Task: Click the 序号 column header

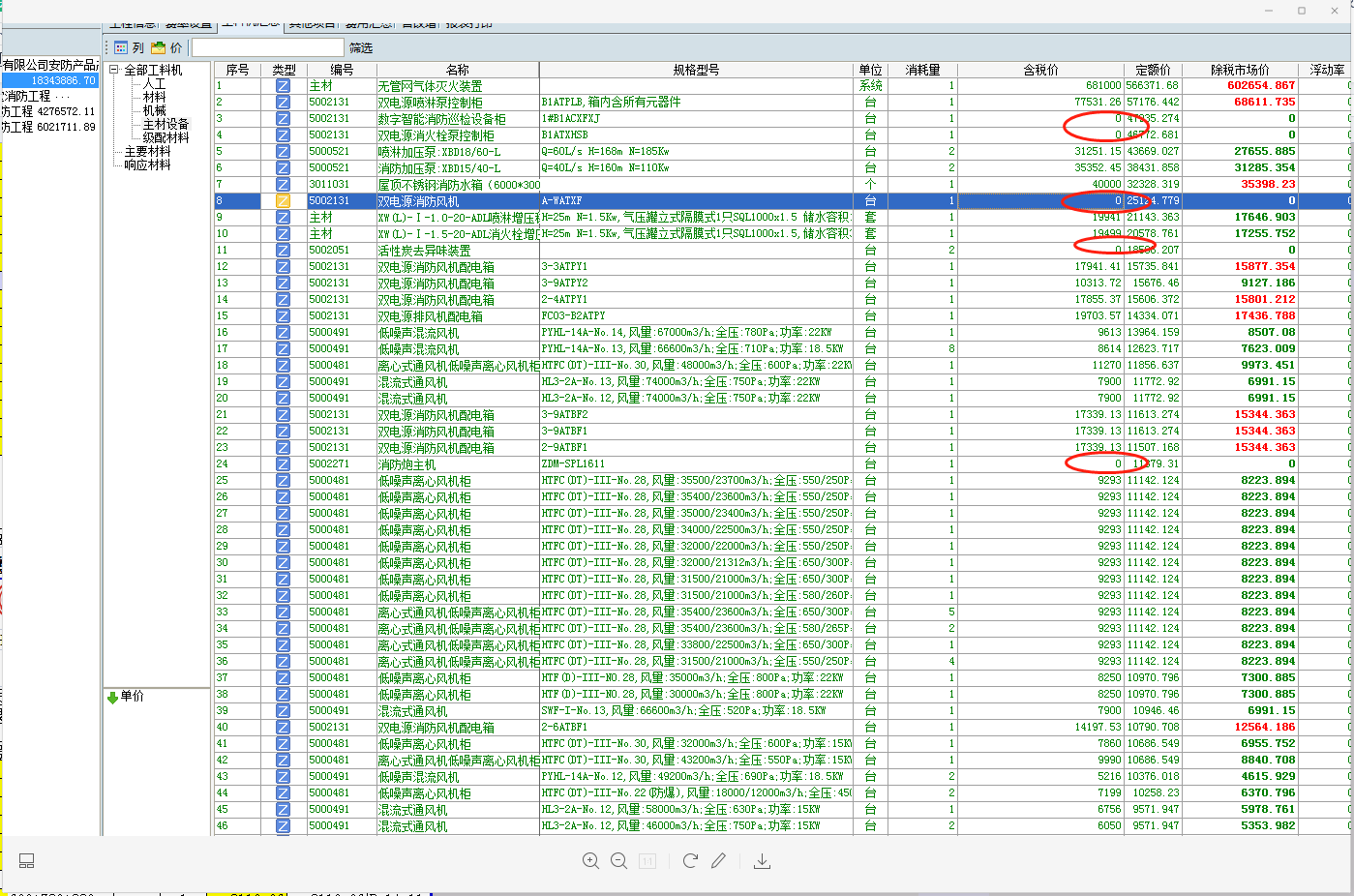Action: click(238, 70)
